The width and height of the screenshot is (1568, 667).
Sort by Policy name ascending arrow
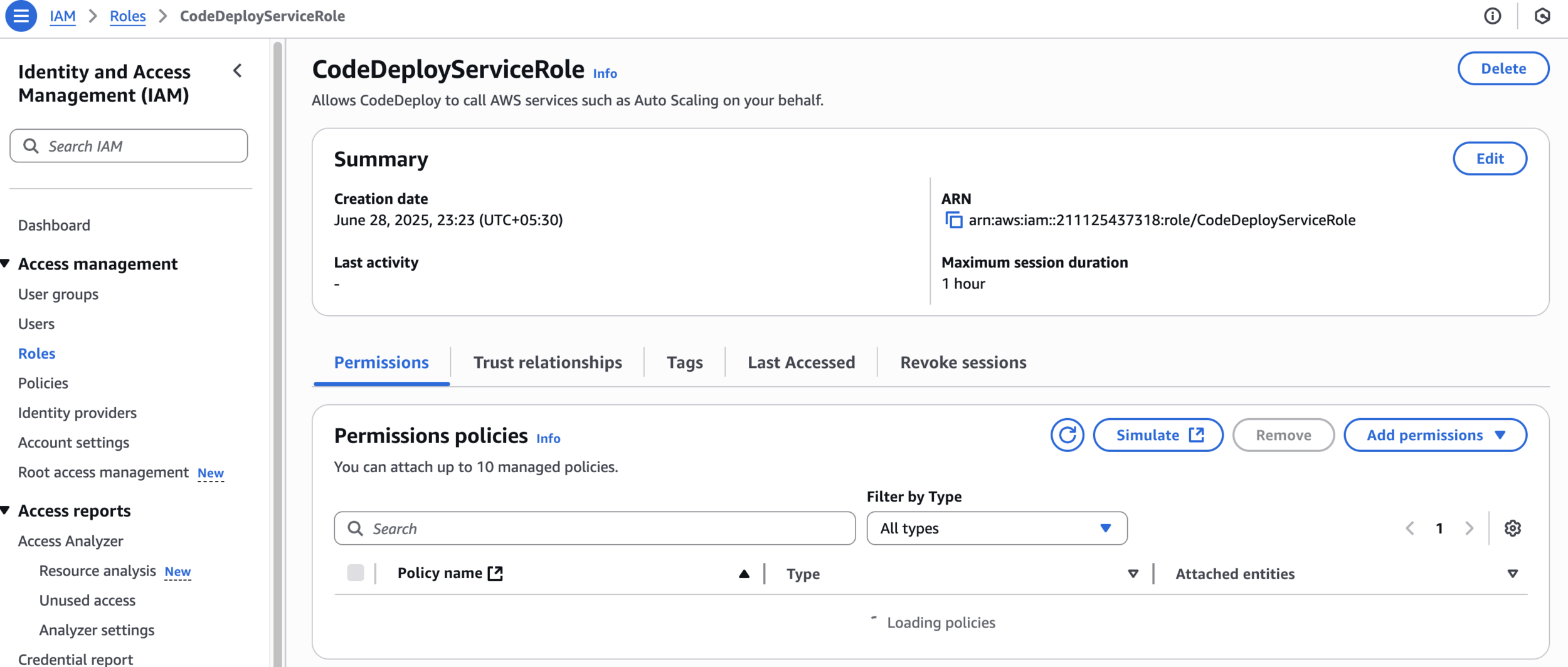744,574
